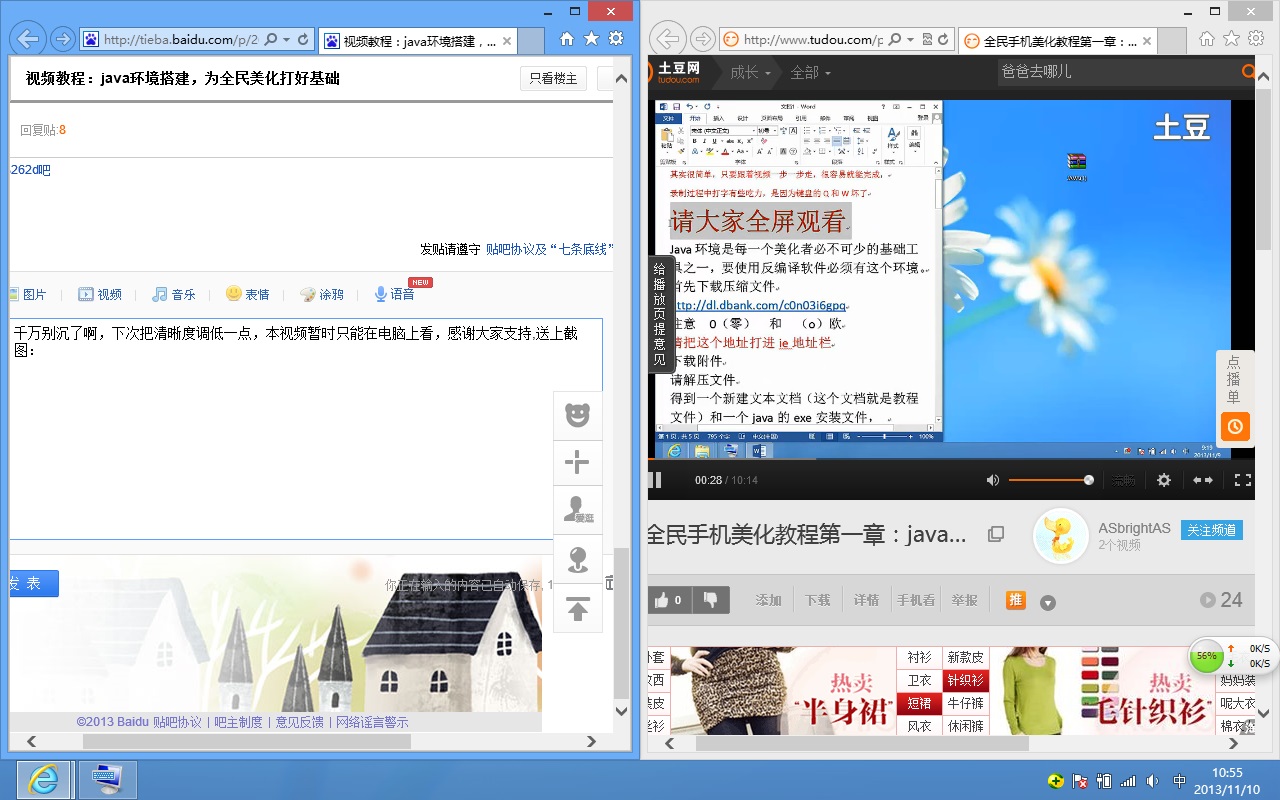The image size is (1280, 800).
Task: Click the Tudou search magnifier icon
Action: coord(1248,72)
